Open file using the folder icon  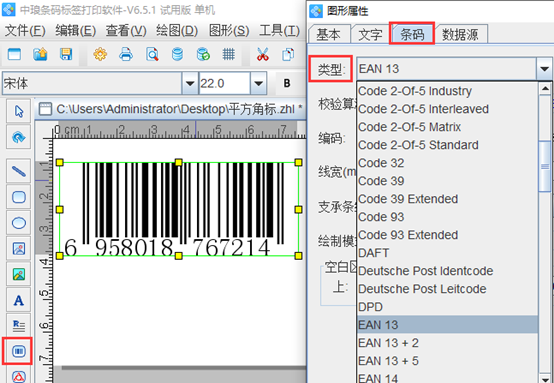tap(40, 54)
